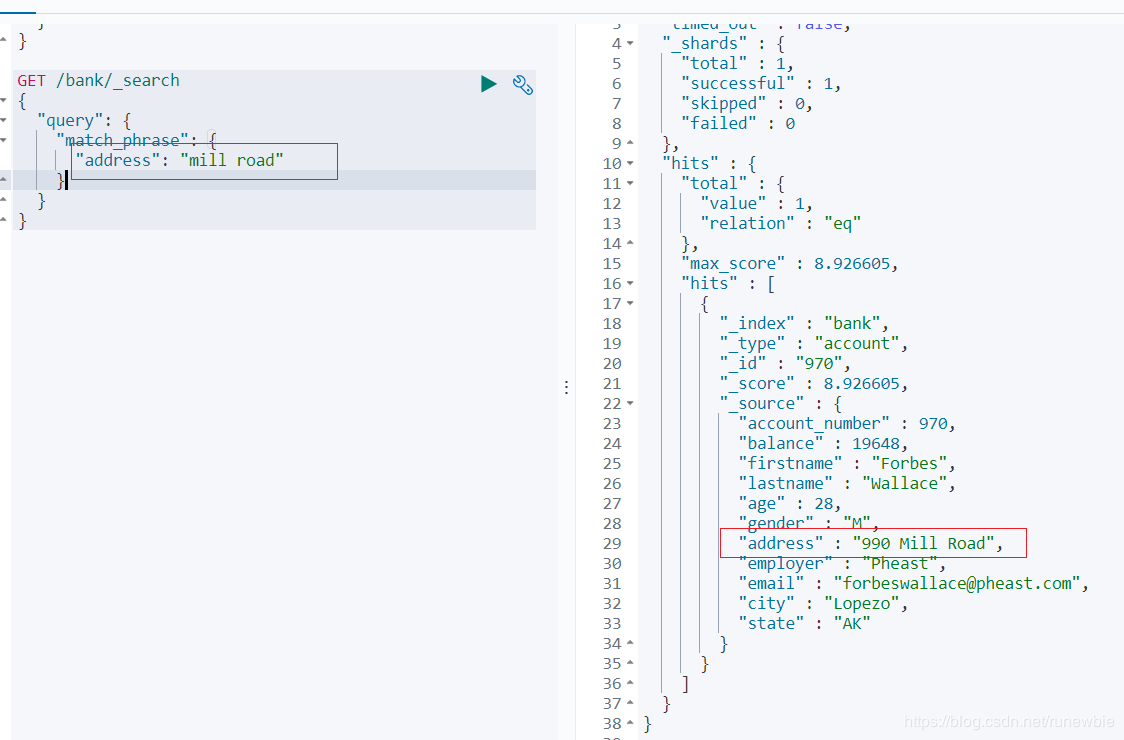Click "balance" : 19648 line
Viewport: 1124px width, 740px height.
[x=824, y=444]
